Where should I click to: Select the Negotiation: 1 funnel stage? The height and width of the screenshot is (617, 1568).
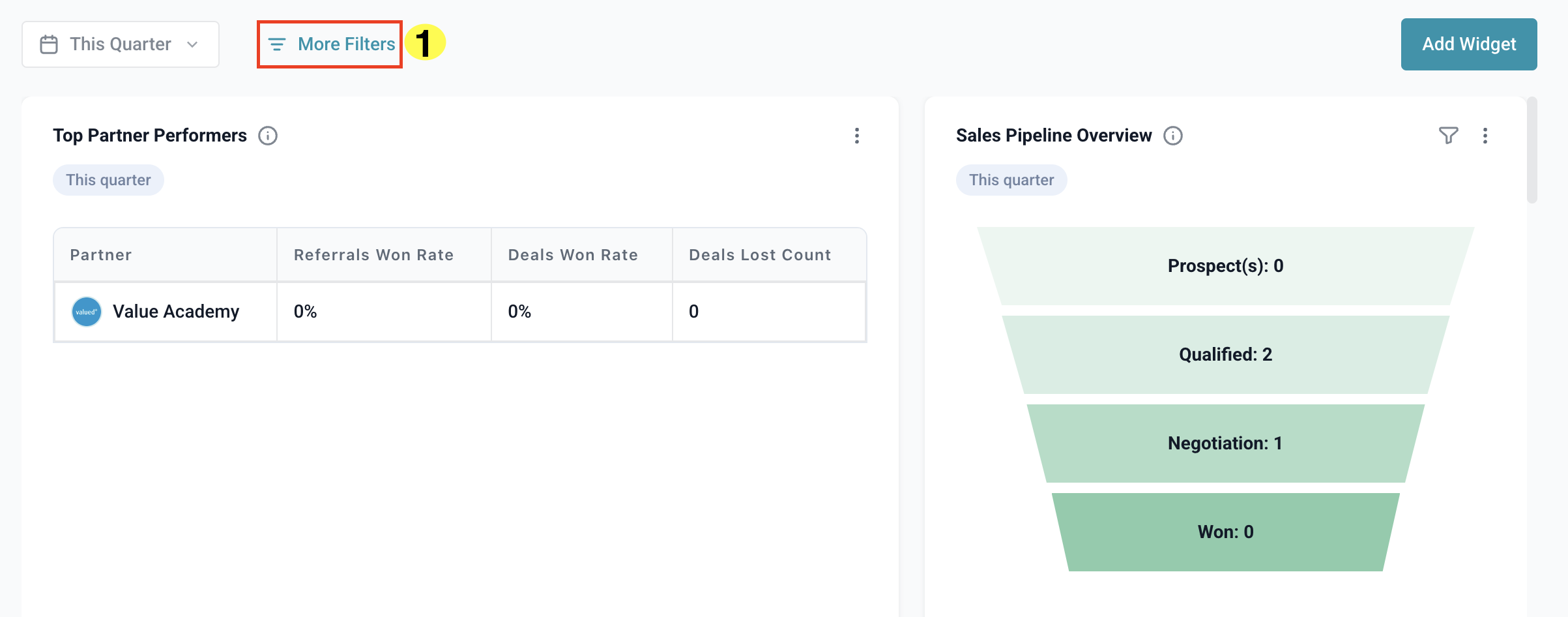(1225, 444)
